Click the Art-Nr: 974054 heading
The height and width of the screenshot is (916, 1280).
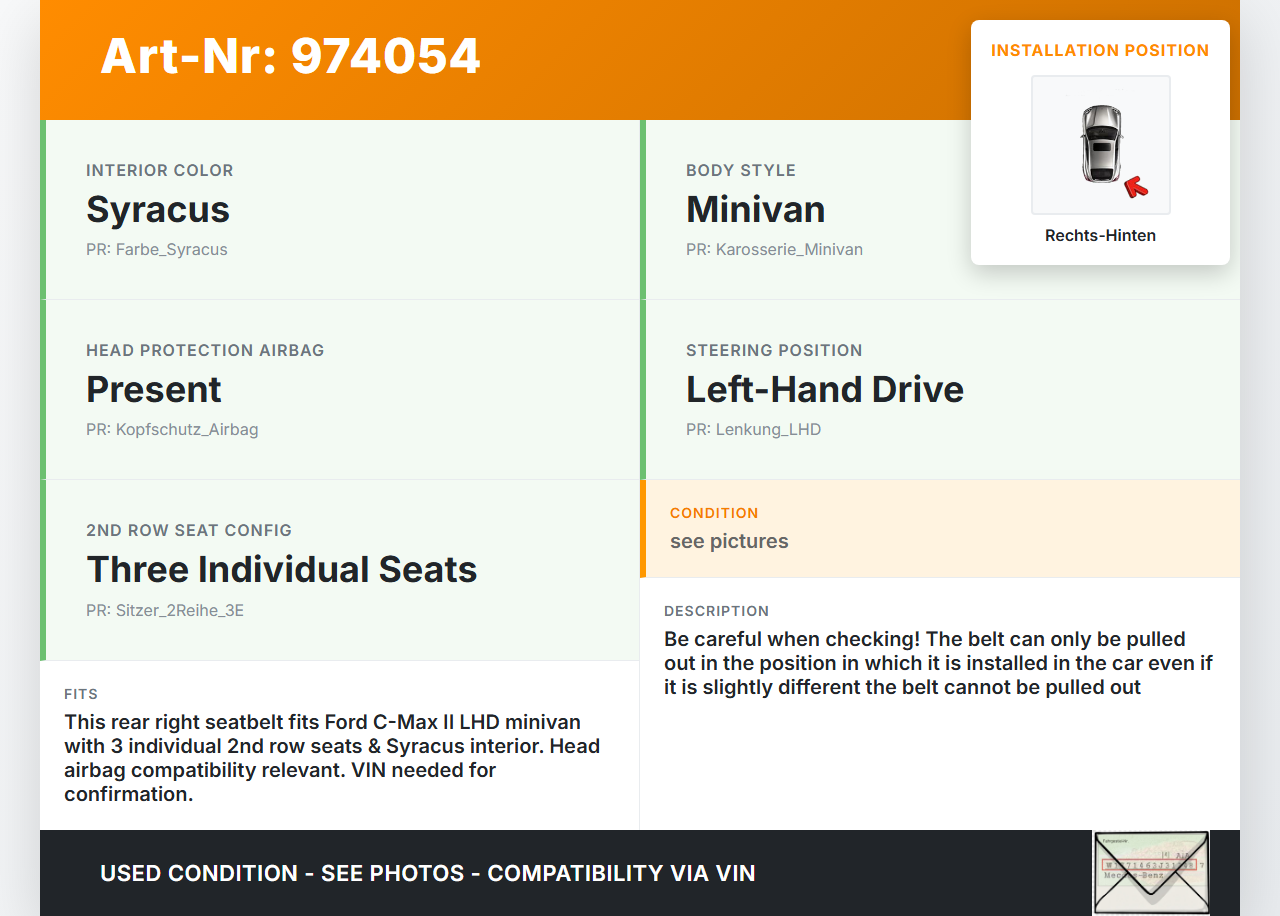click(x=290, y=56)
